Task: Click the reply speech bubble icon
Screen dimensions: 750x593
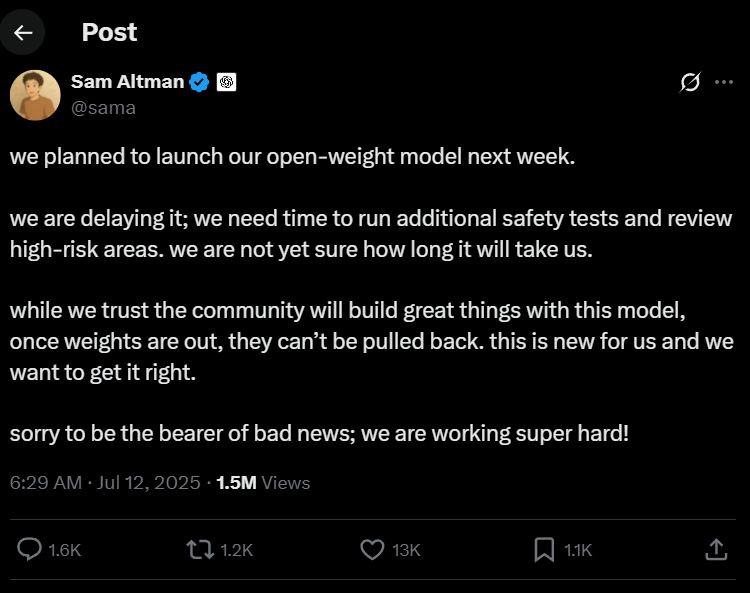Action: click(x=29, y=549)
